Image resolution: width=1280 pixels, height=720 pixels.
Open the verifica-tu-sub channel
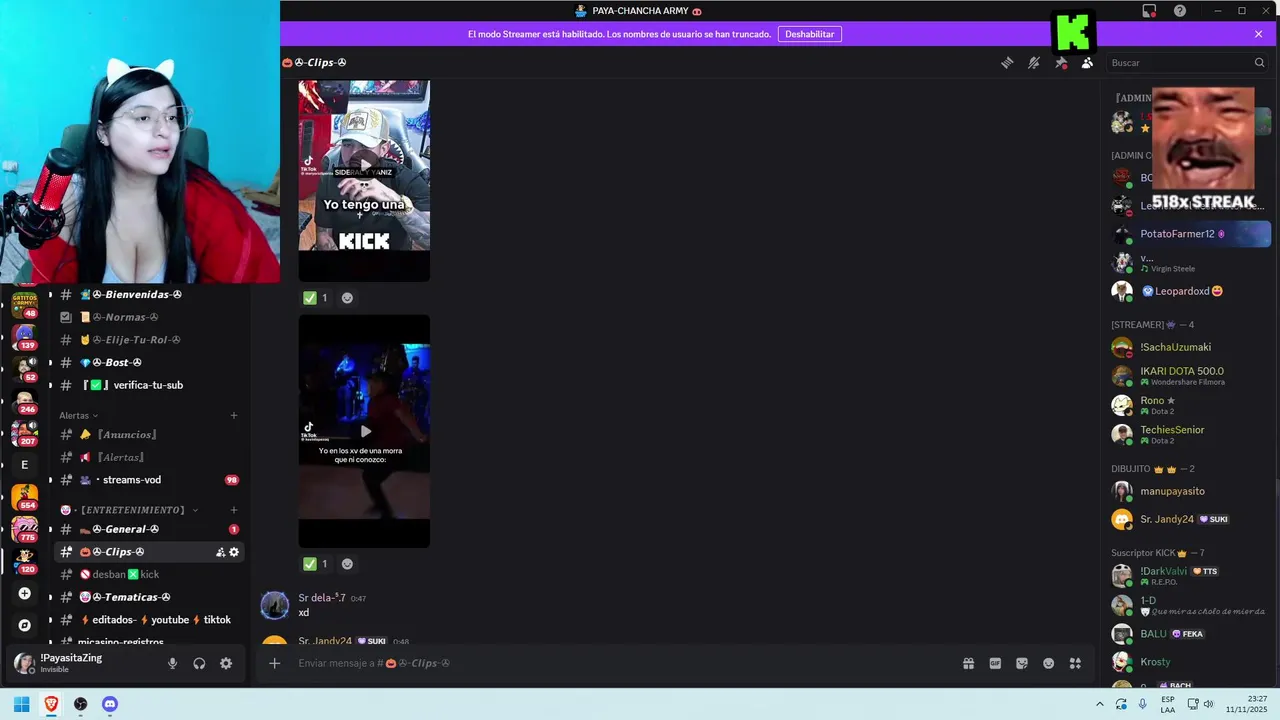[148, 385]
